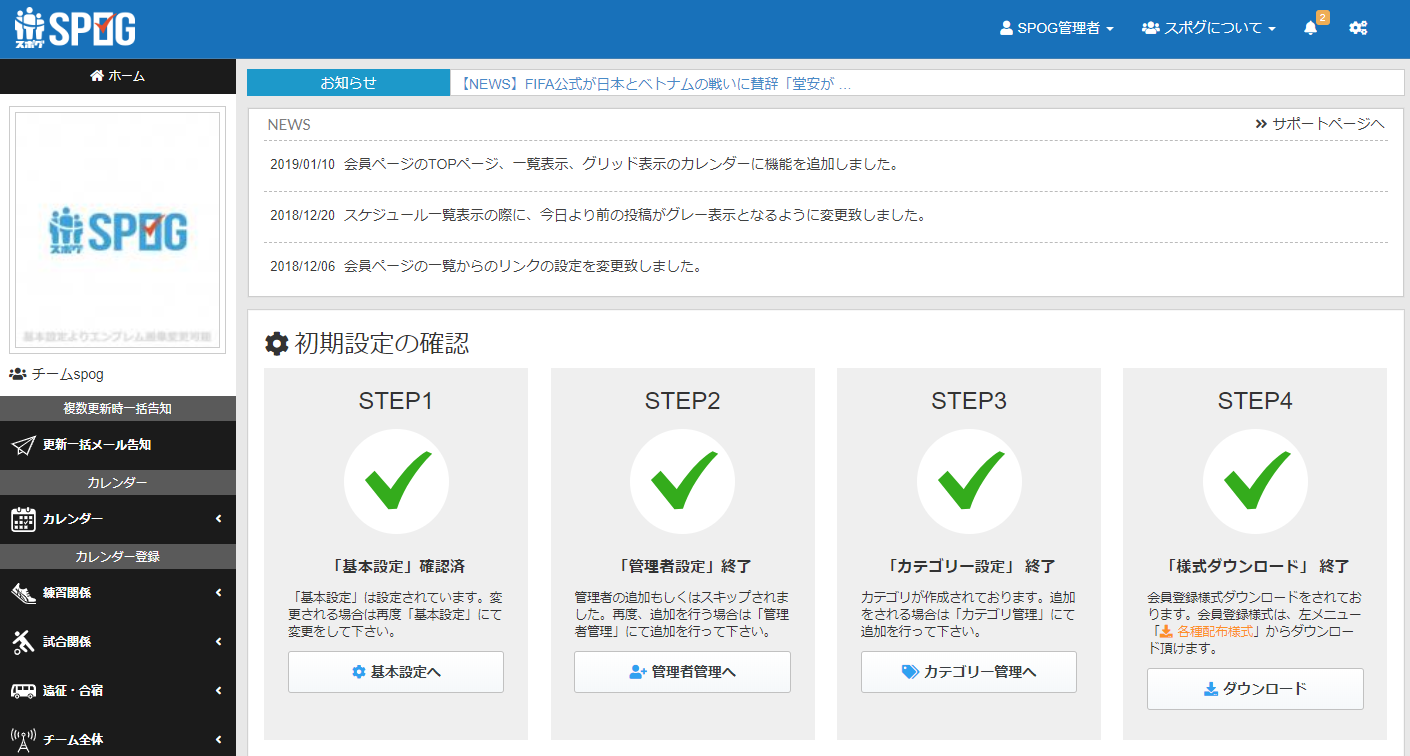Open the スポグについて dropdown menu
Viewport: 1410px width, 756px height.
coord(1209,28)
